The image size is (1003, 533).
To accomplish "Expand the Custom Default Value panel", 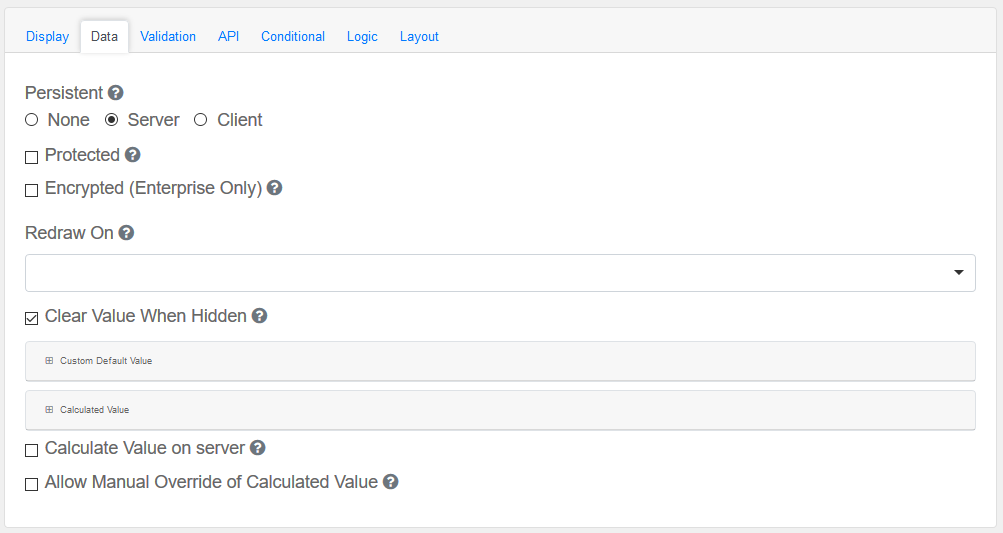I will (106, 361).
